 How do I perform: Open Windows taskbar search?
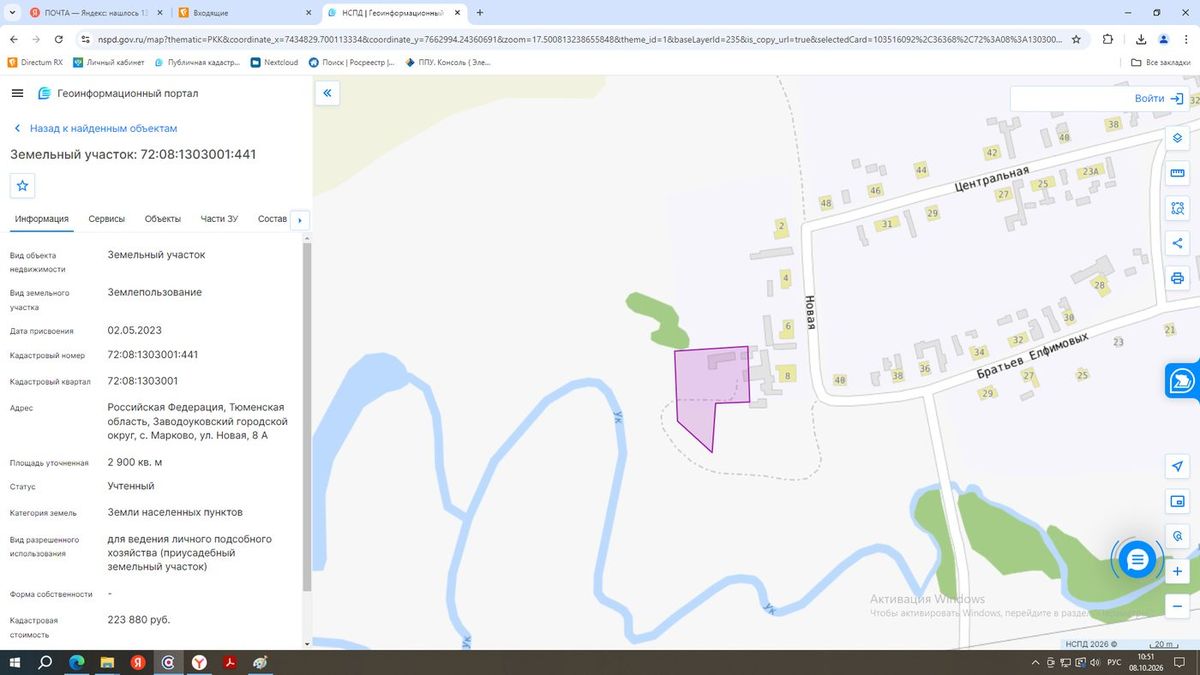(45, 662)
